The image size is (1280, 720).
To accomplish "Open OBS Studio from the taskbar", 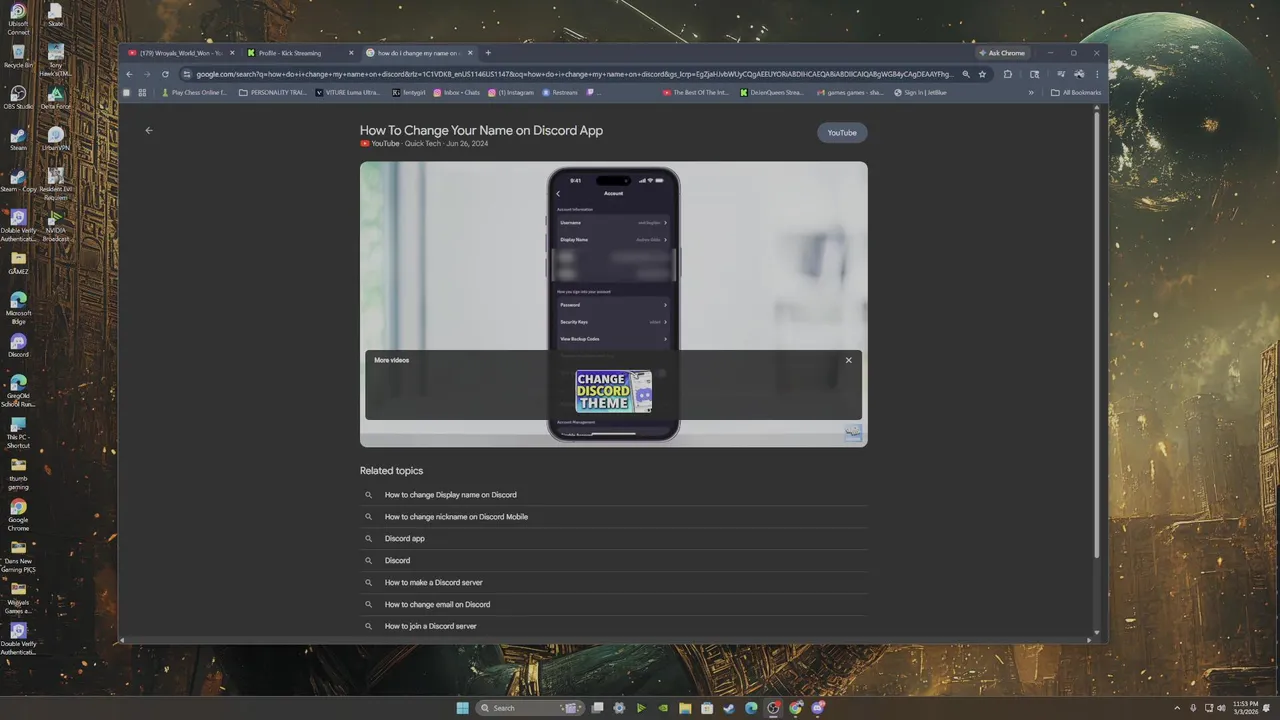I will click(773, 708).
